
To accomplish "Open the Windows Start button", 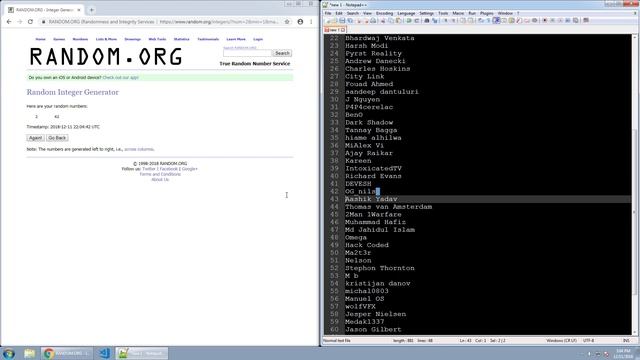I will (9, 353).
